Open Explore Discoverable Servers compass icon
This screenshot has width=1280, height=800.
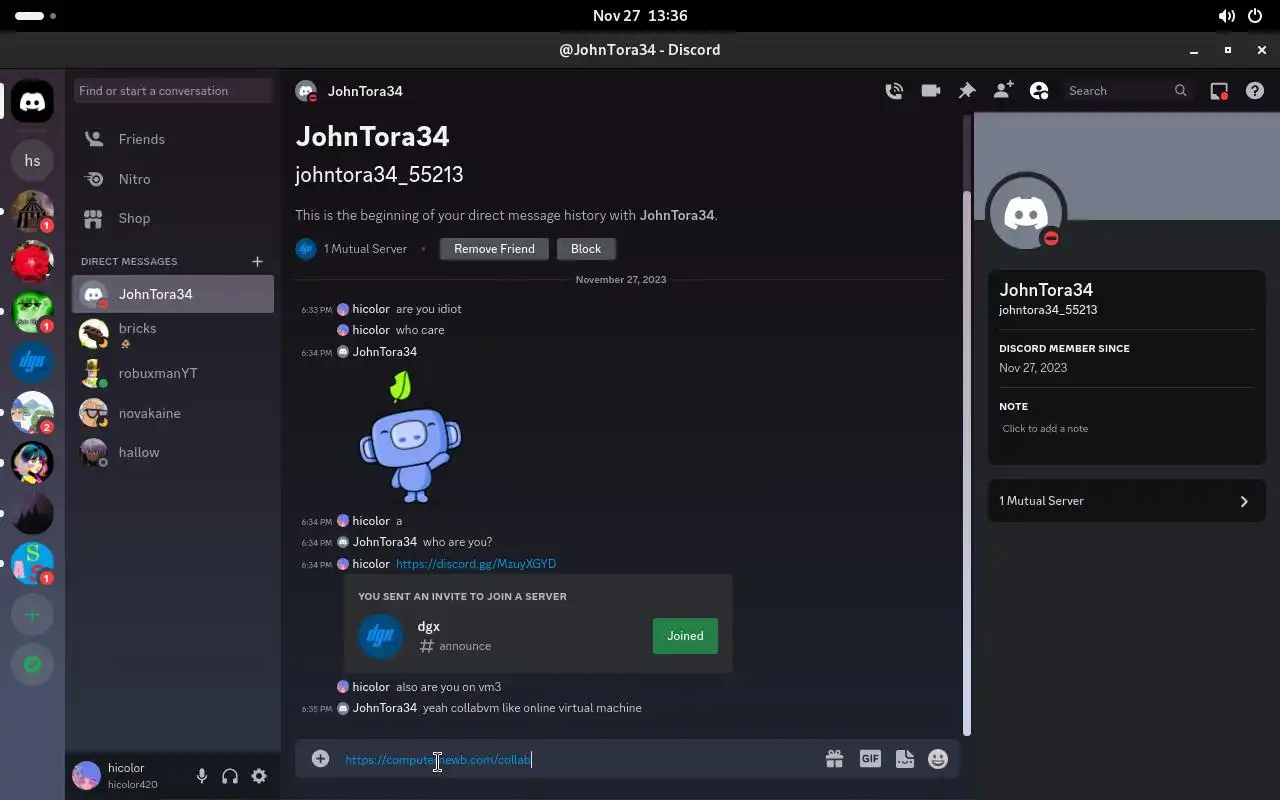click(33, 665)
